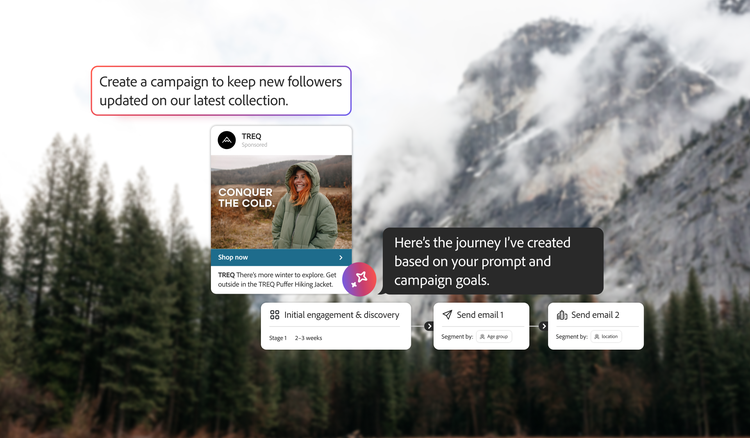Image resolution: width=750 pixels, height=438 pixels.
Task: Click the 2–3 weeks duration label
Action: click(309, 338)
